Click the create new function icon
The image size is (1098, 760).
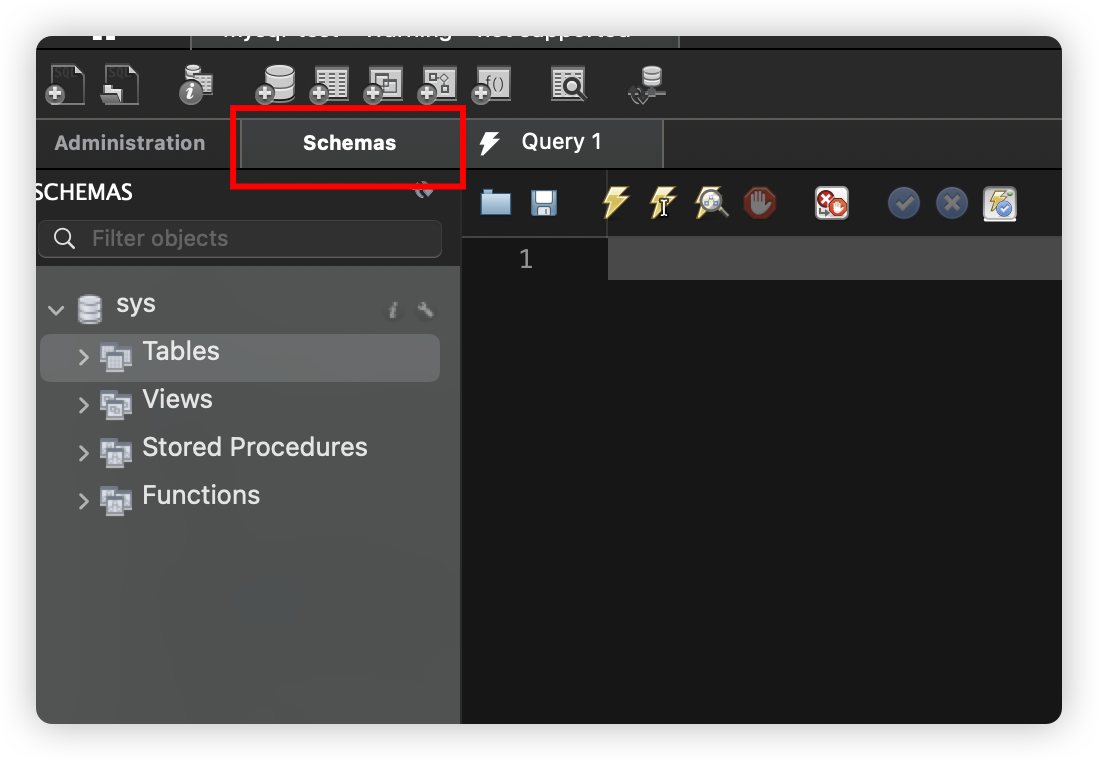pos(491,84)
